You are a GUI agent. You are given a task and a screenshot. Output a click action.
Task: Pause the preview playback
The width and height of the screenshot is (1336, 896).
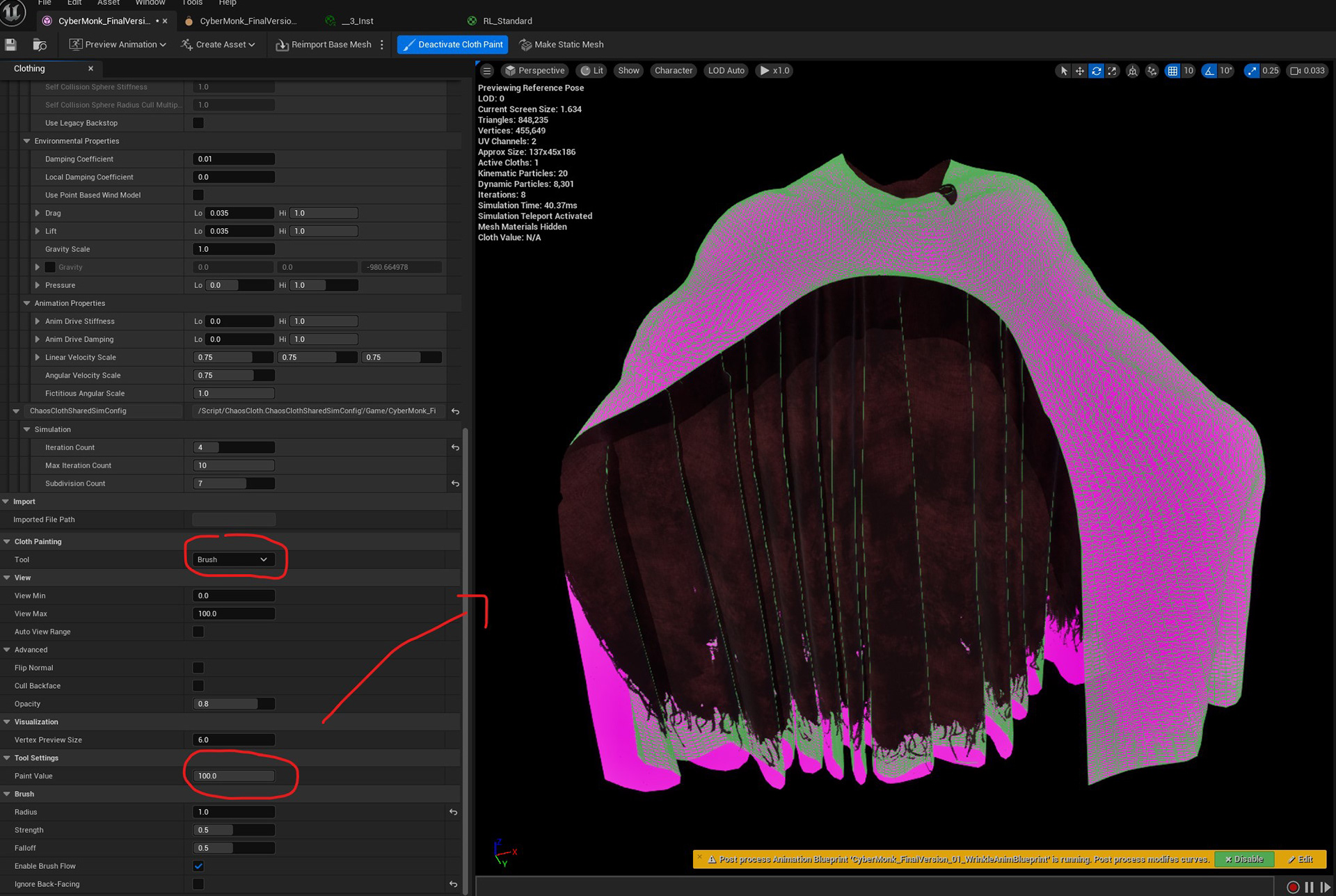click(x=1309, y=887)
